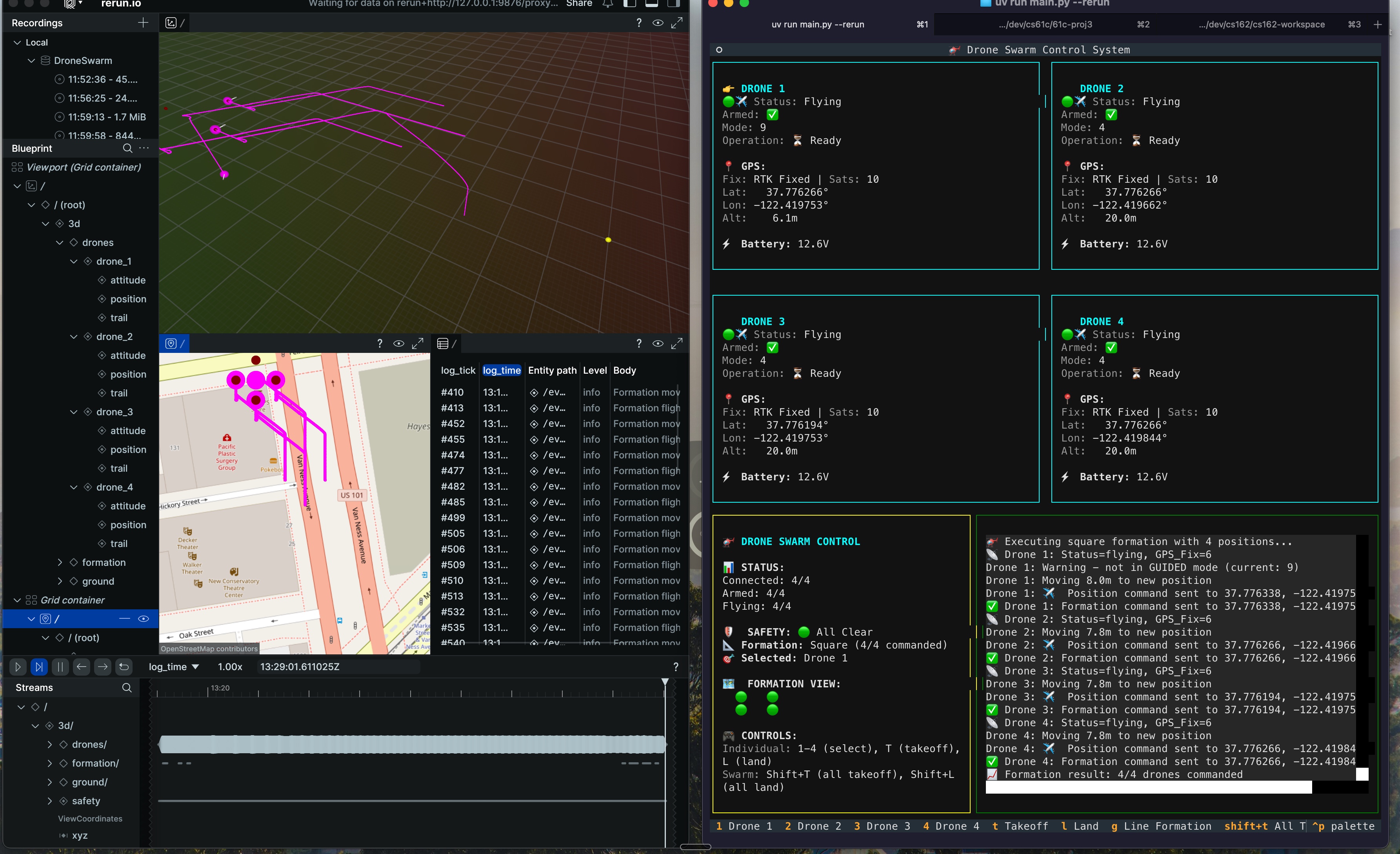Open the help icon of the log table view
Viewport: 1400px width, 854px height.
tap(639, 343)
